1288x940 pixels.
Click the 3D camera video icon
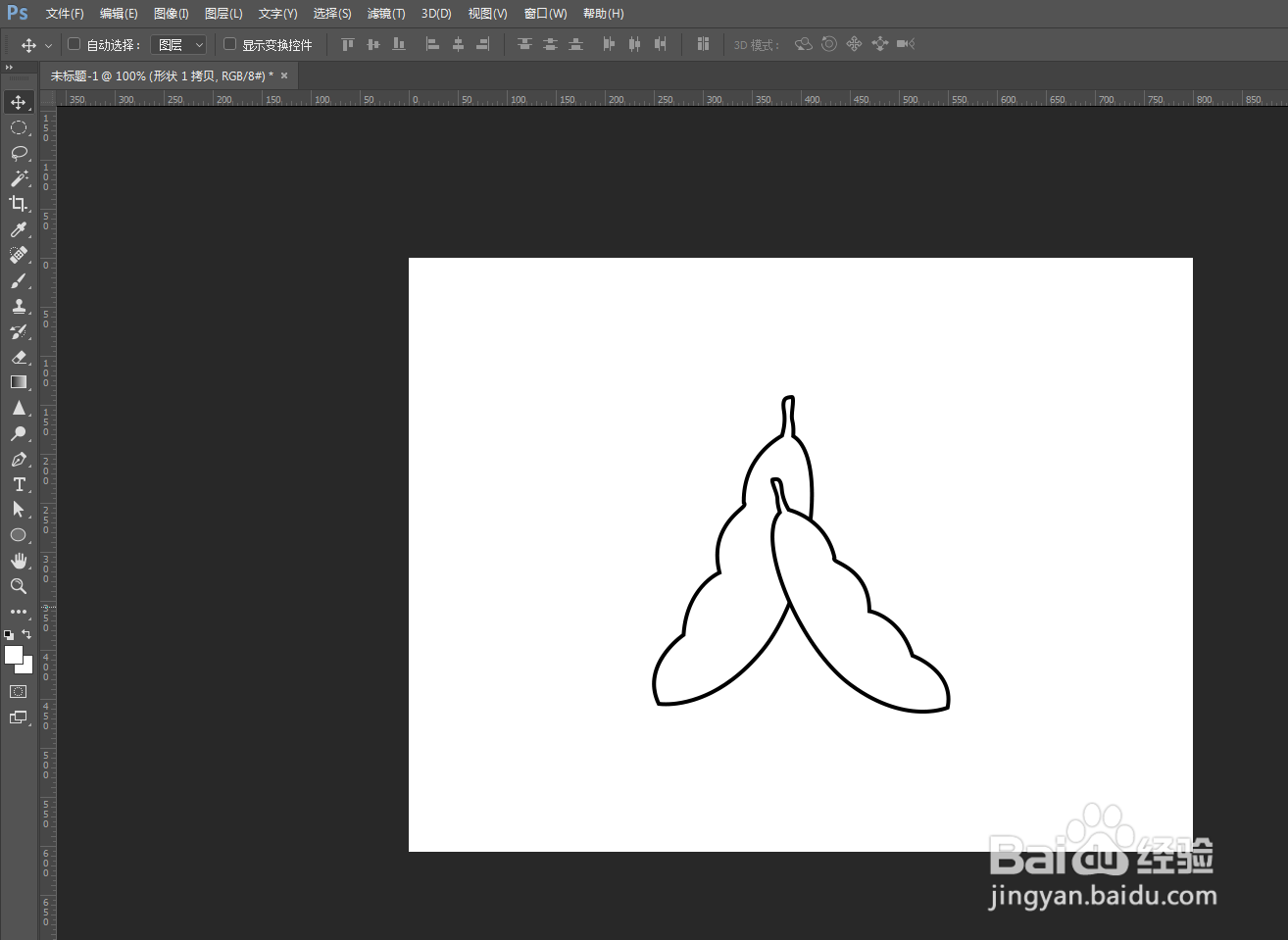[x=906, y=44]
